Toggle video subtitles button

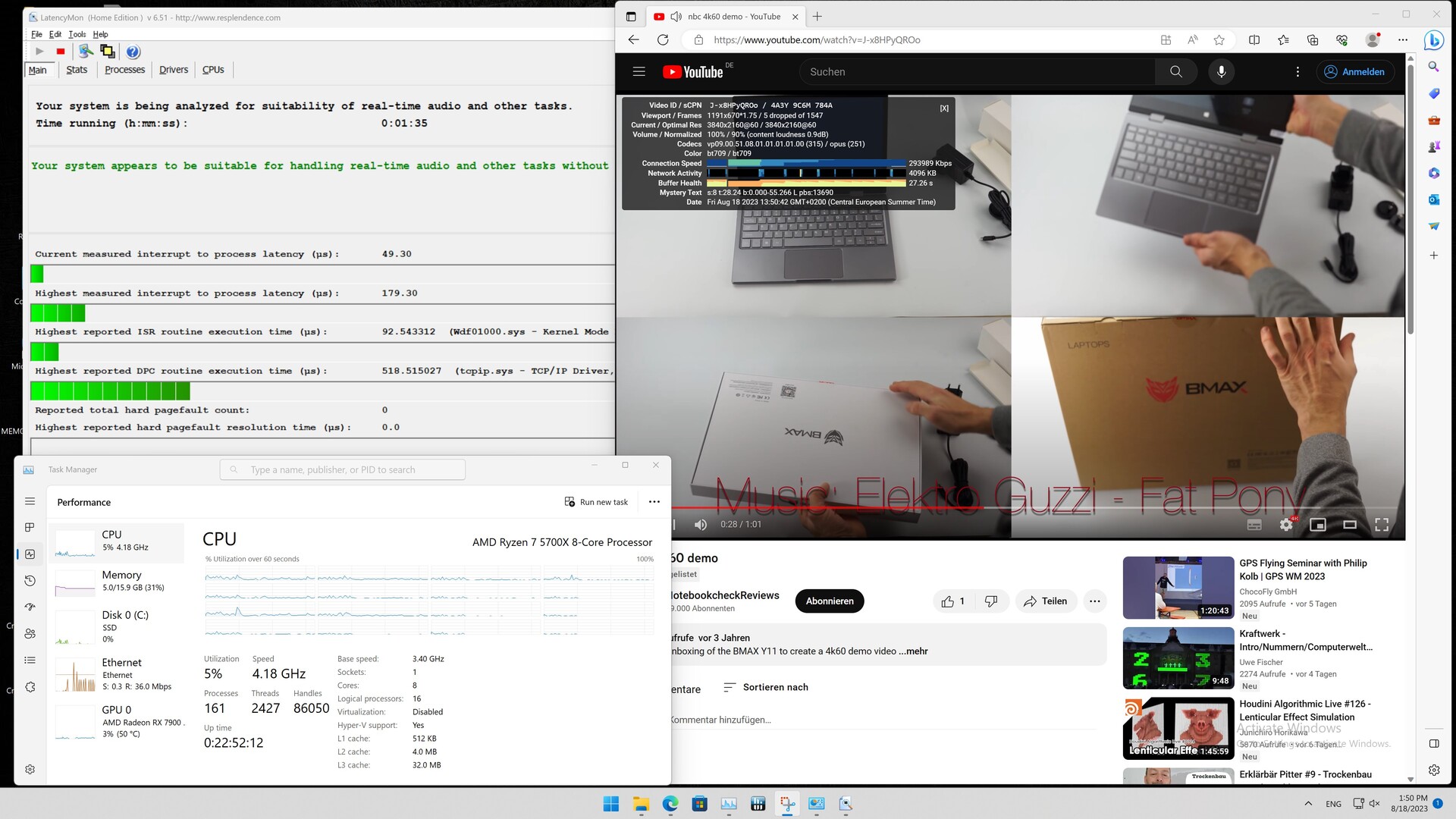tap(1254, 525)
